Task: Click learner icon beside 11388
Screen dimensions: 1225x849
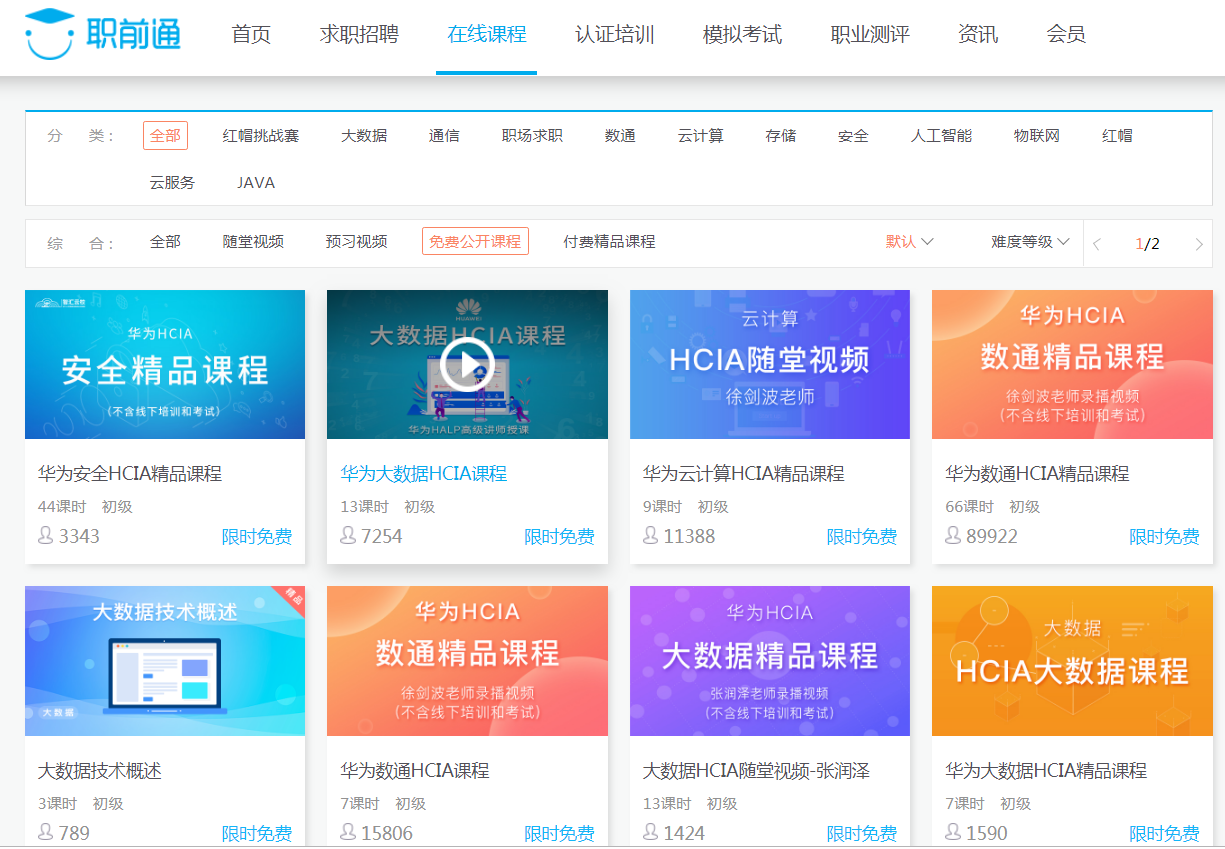Action: [651, 536]
